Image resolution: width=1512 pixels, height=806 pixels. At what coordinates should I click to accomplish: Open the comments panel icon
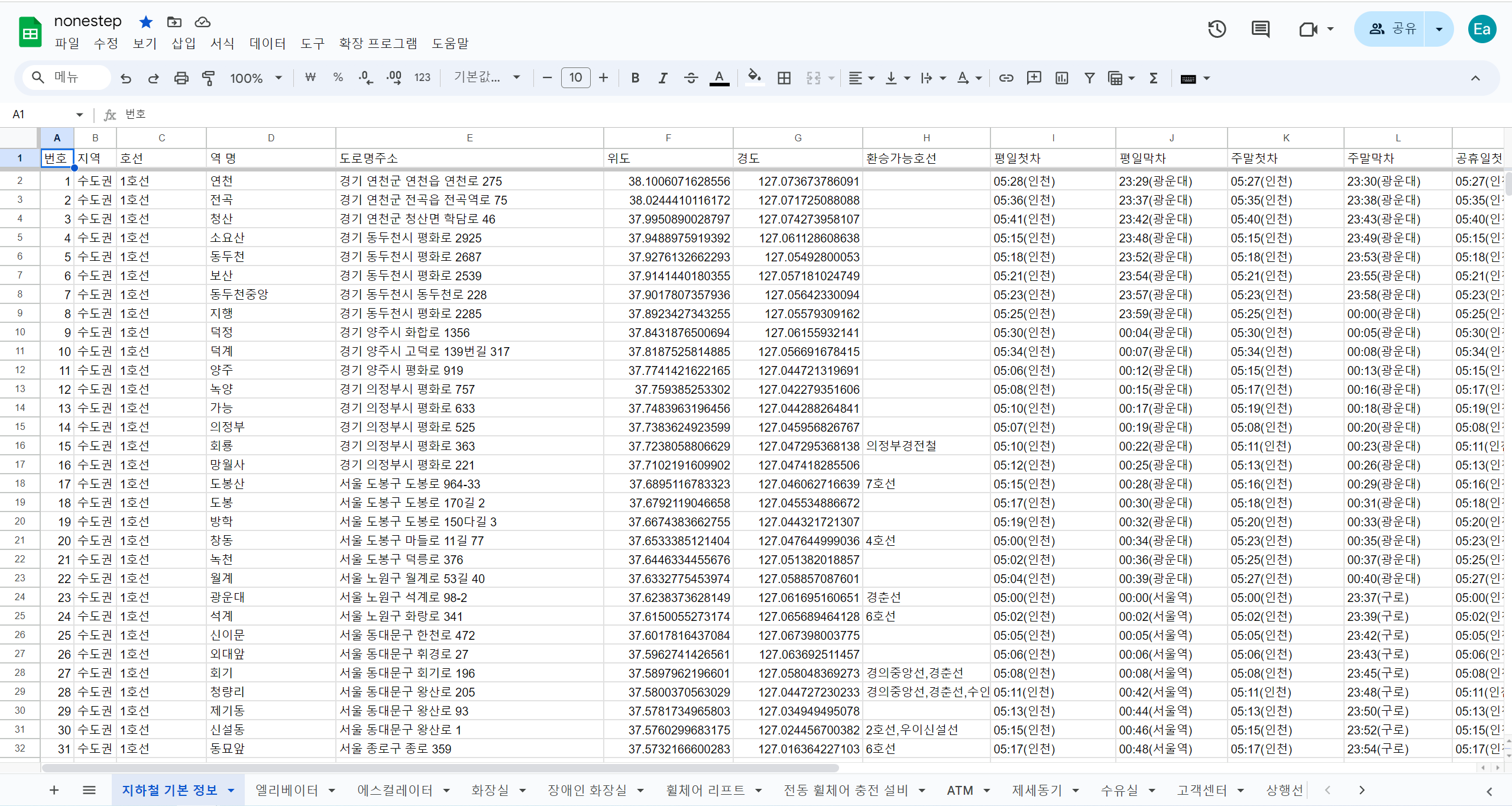point(1260,29)
